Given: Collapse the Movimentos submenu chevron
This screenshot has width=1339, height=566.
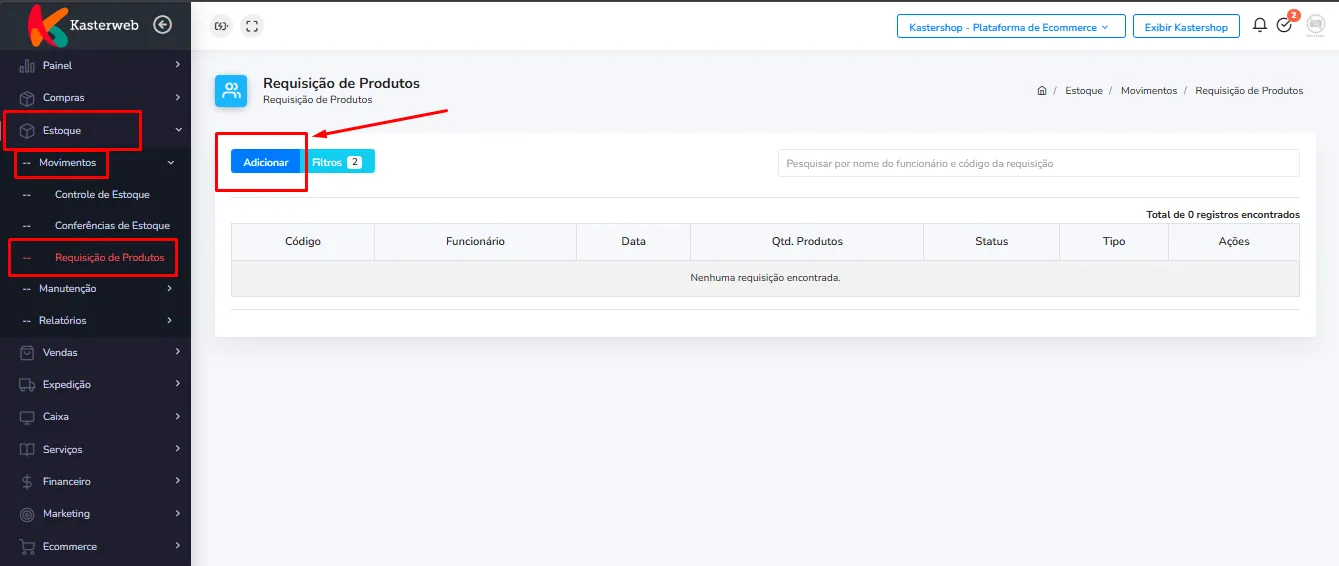Looking at the screenshot, I should [170, 162].
